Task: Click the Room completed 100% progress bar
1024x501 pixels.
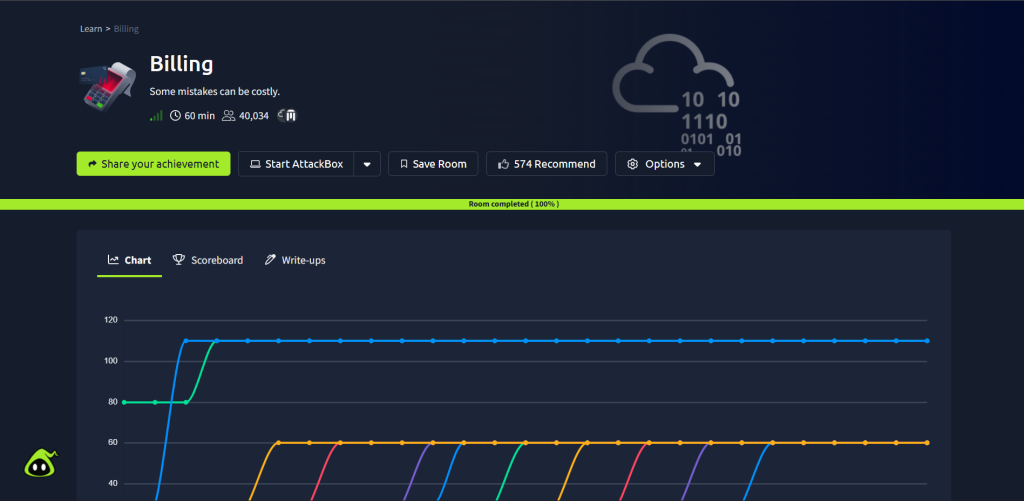Action: 512,204
